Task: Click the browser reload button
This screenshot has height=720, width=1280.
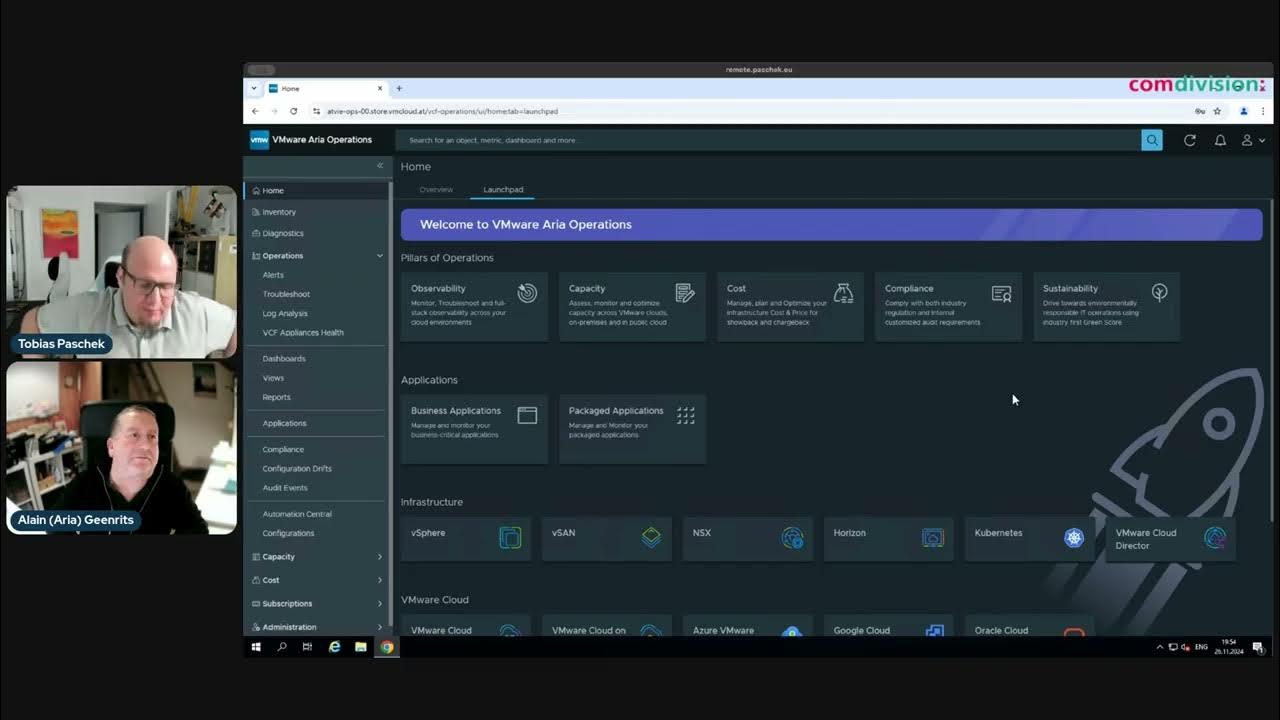Action: pyautogui.click(x=293, y=111)
